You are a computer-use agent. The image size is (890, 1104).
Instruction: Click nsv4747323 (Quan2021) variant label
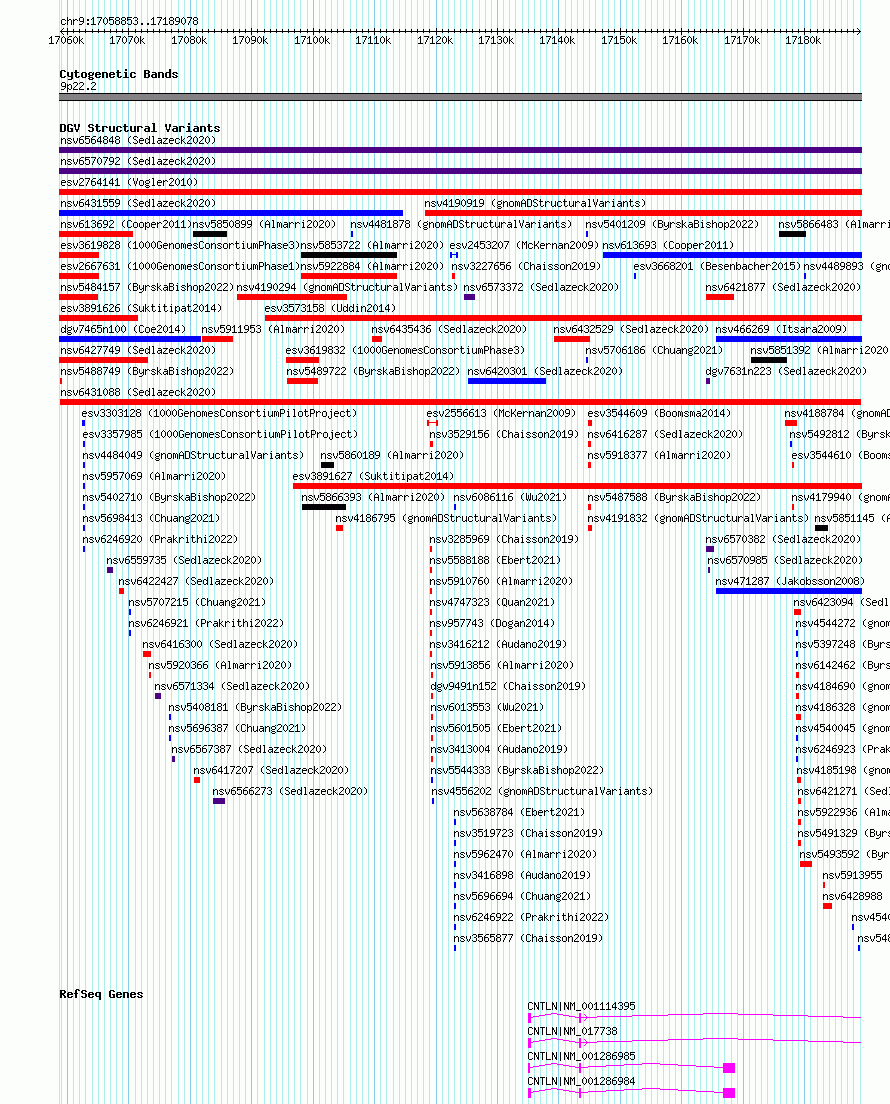pos(492,603)
